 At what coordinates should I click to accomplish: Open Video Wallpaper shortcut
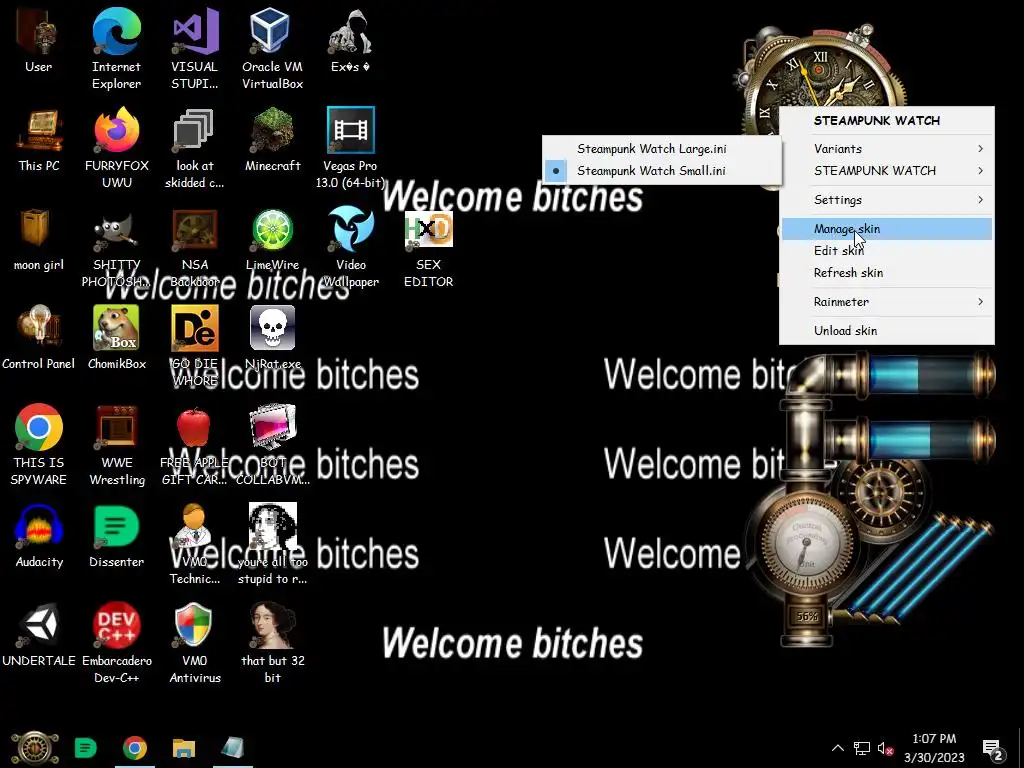[x=351, y=248]
